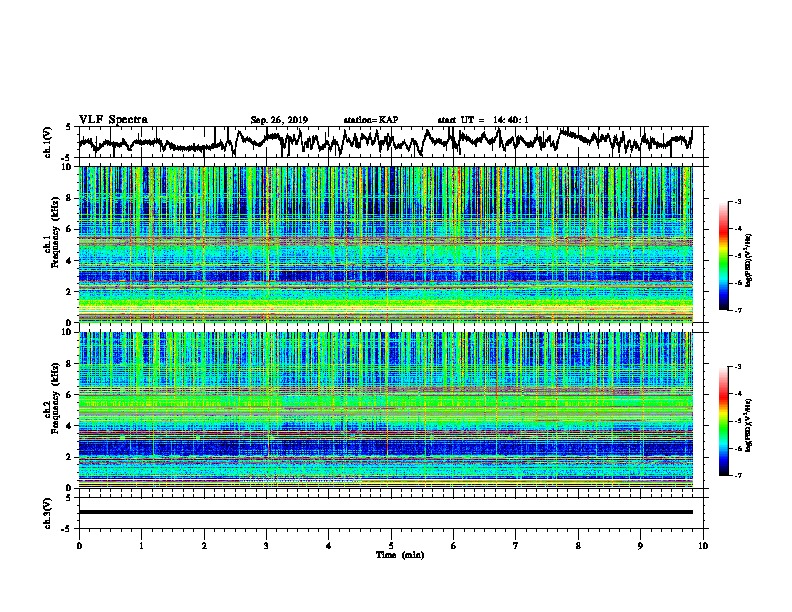Image resolution: width=792 pixels, height=612 pixels.
Task: Click the "station=KAP" header label
Action: click(370, 120)
